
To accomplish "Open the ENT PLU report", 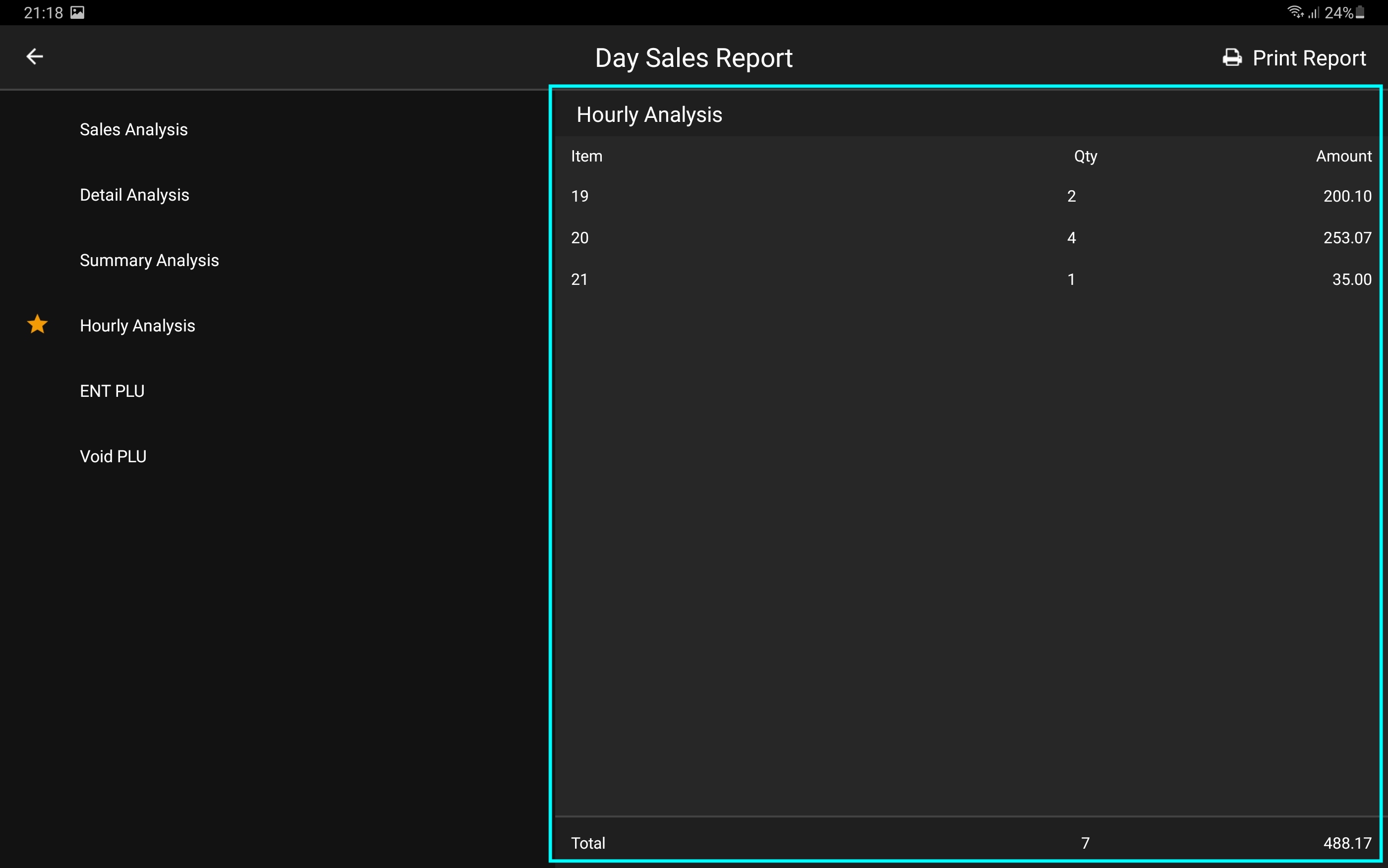I will (x=112, y=391).
